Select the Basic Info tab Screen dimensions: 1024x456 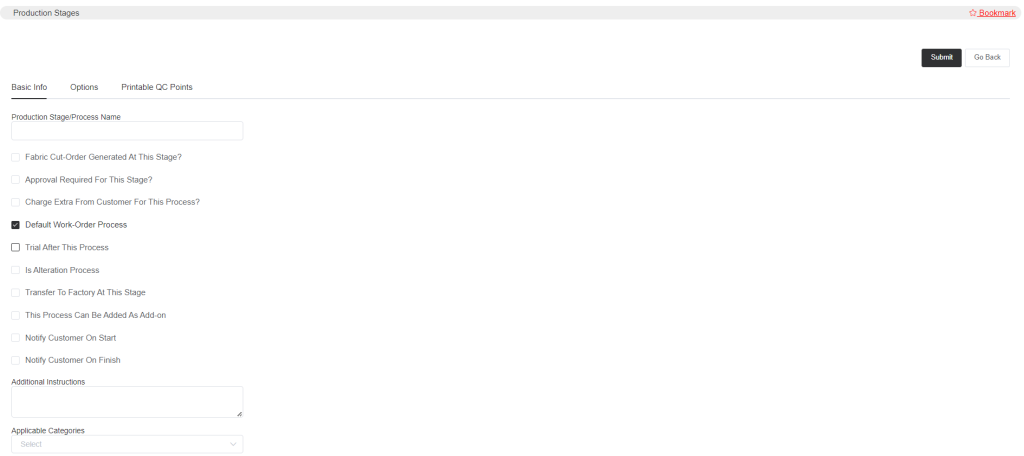(x=29, y=87)
